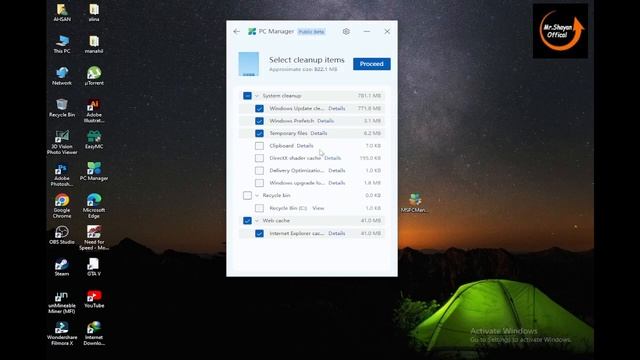
Task: Open Details for Delivery Optimization
Action: click(x=337, y=171)
